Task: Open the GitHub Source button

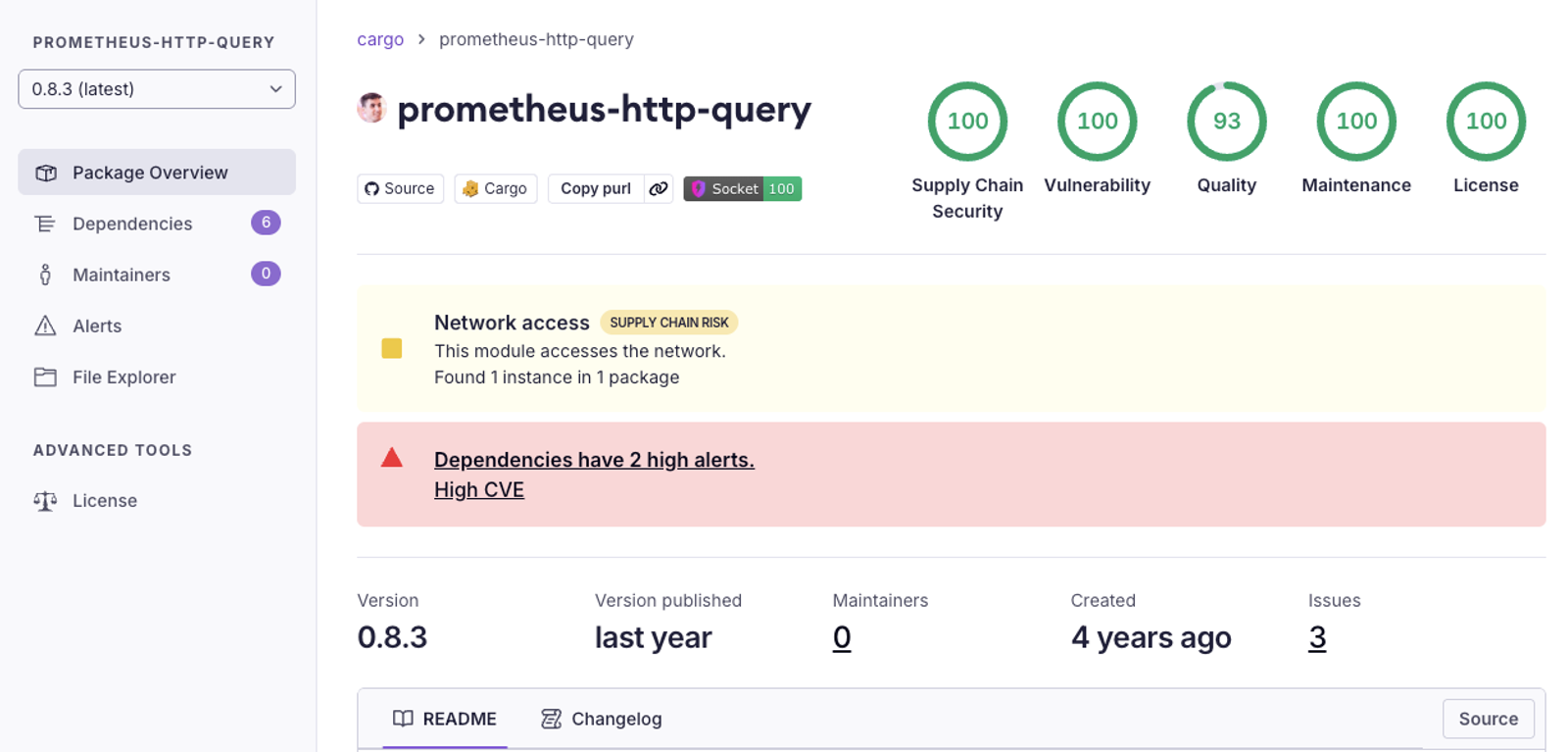Action: point(400,188)
